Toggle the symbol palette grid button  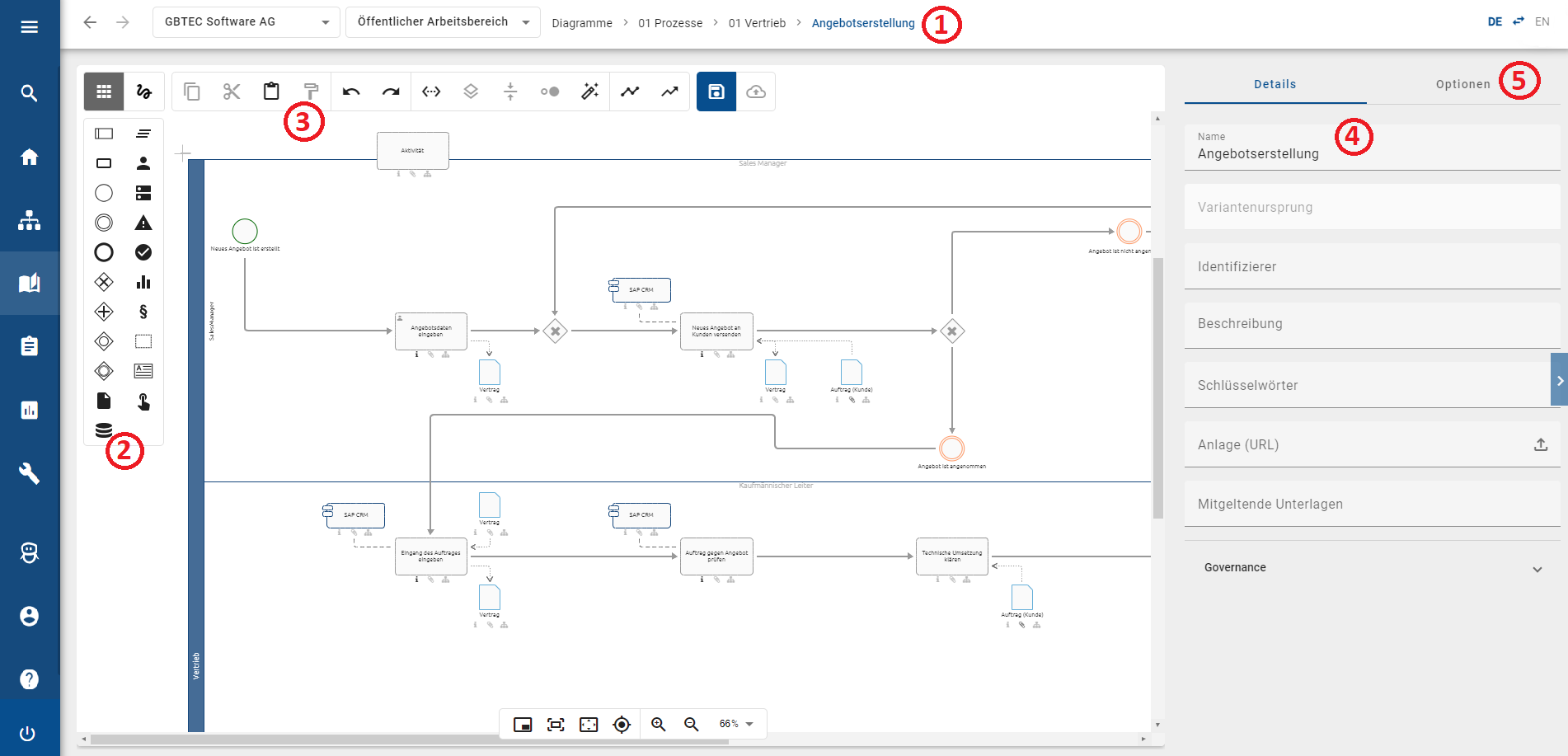point(104,92)
